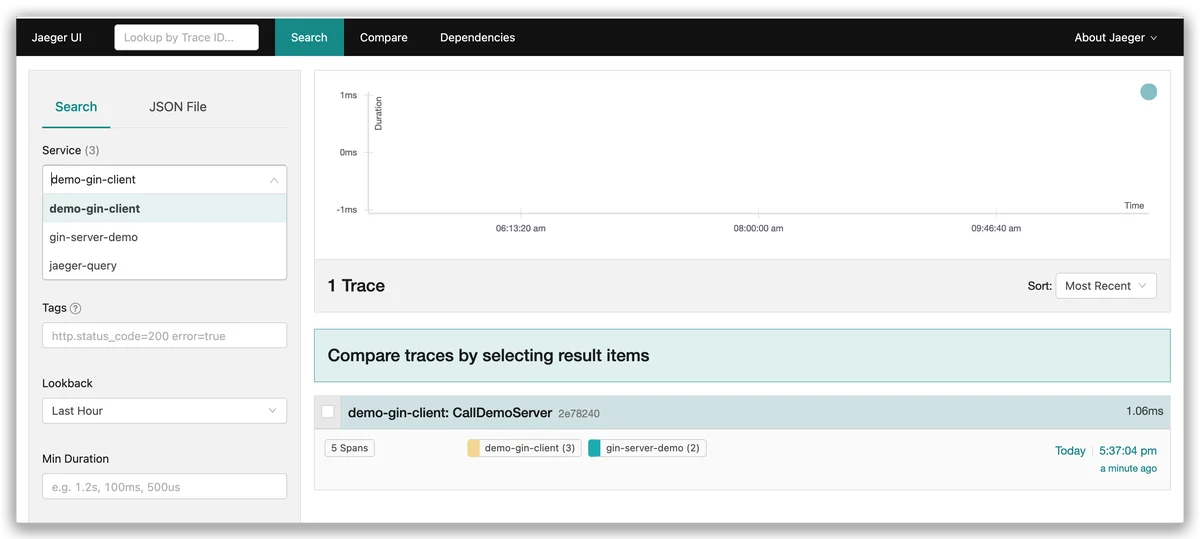Switch to the JSON File tab

point(178,107)
